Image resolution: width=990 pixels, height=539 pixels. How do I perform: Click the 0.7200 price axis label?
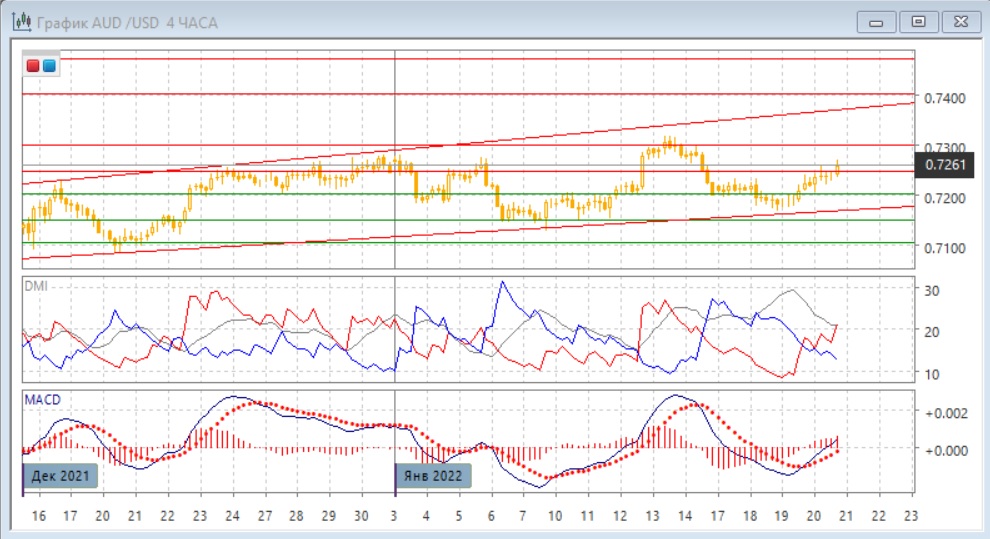tap(944, 199)
